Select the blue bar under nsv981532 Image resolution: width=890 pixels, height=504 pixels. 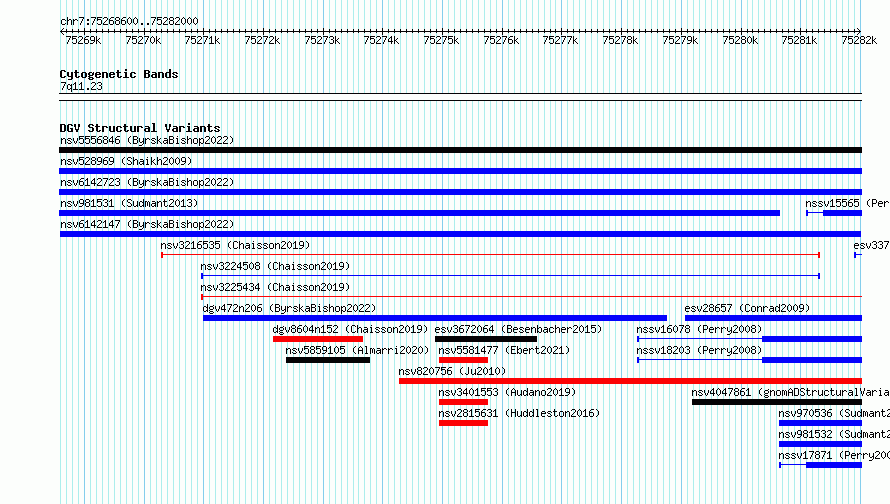[x=820, y=444]
